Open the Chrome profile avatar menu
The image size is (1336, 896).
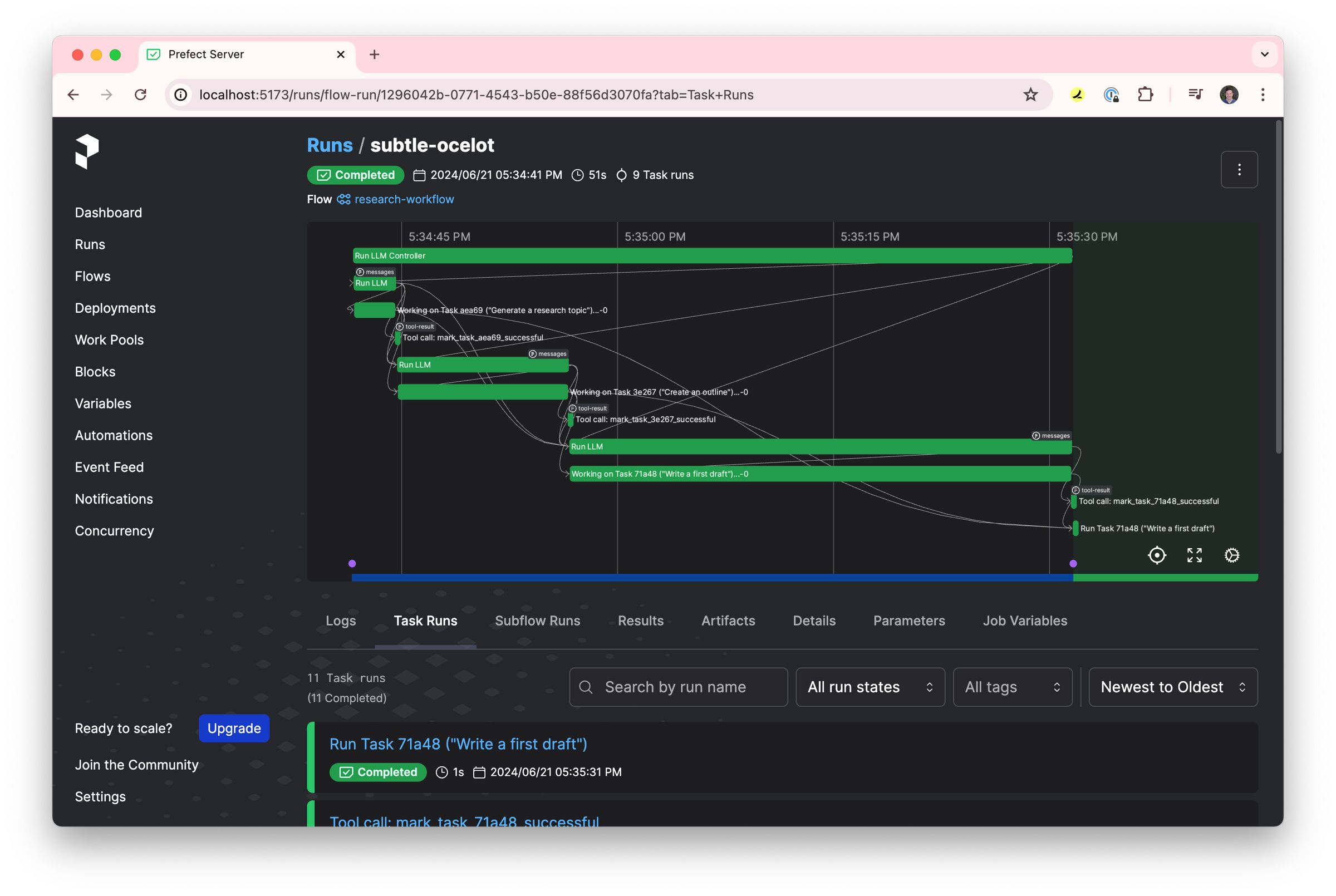point(1230,94)
